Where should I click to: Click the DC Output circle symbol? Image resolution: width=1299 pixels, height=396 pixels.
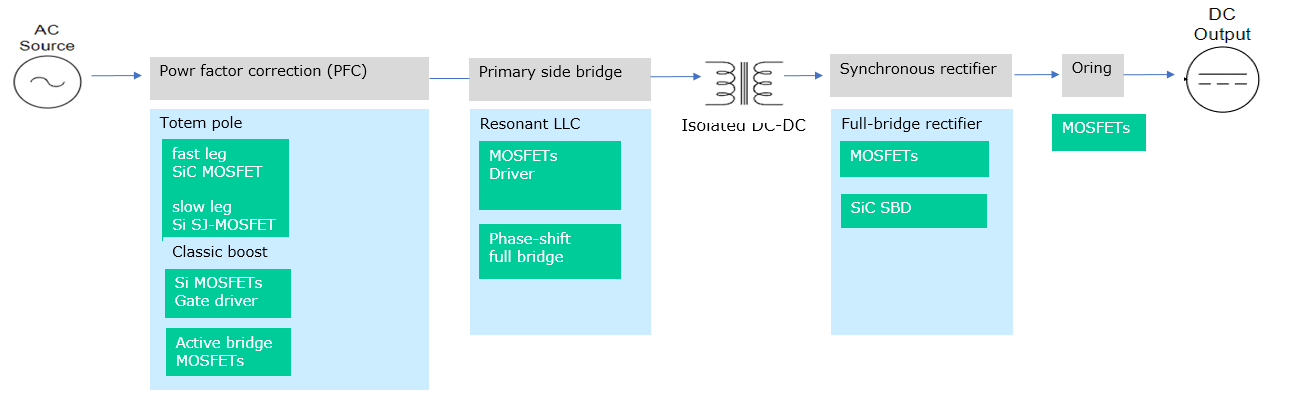1222,79
